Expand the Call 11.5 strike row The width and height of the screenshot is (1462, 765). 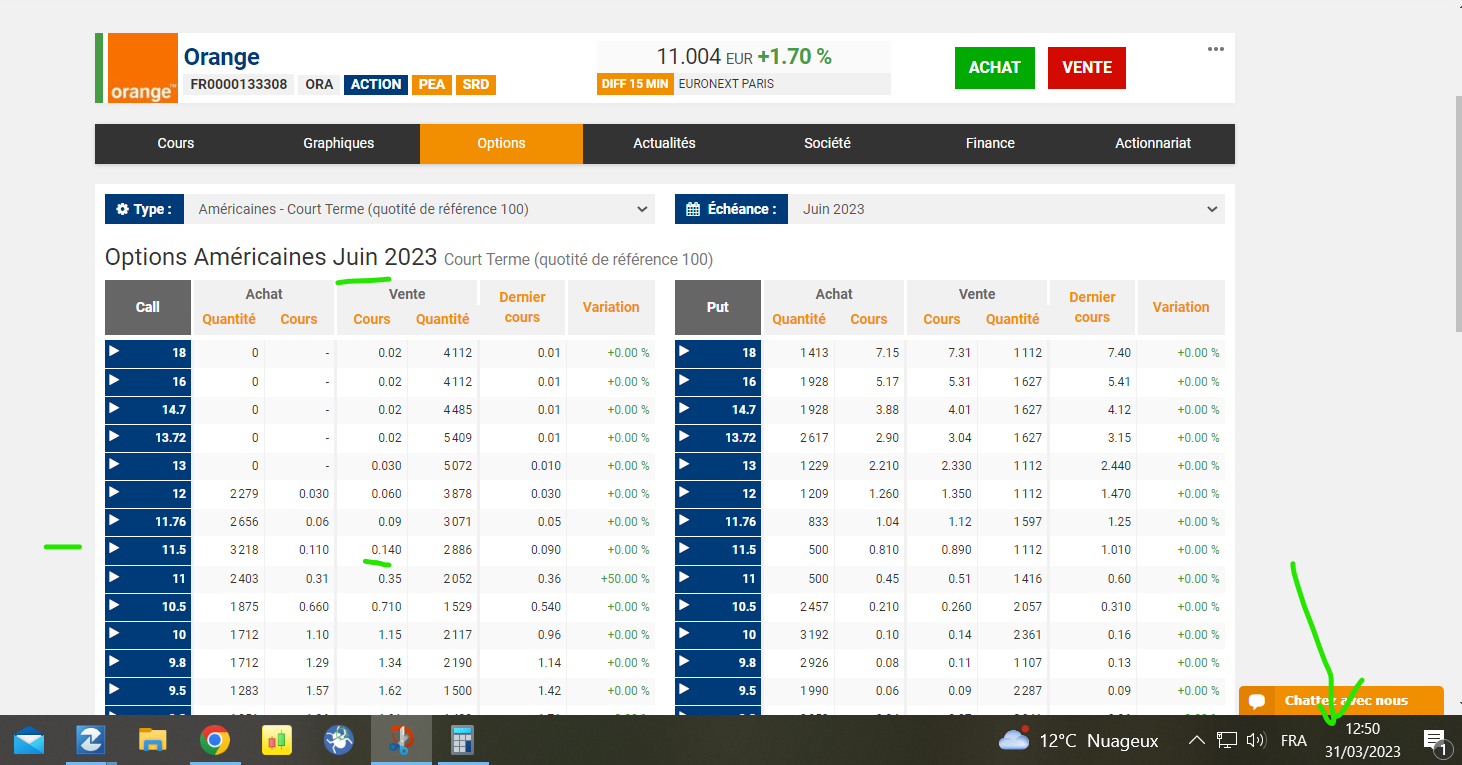click(114, 549)
